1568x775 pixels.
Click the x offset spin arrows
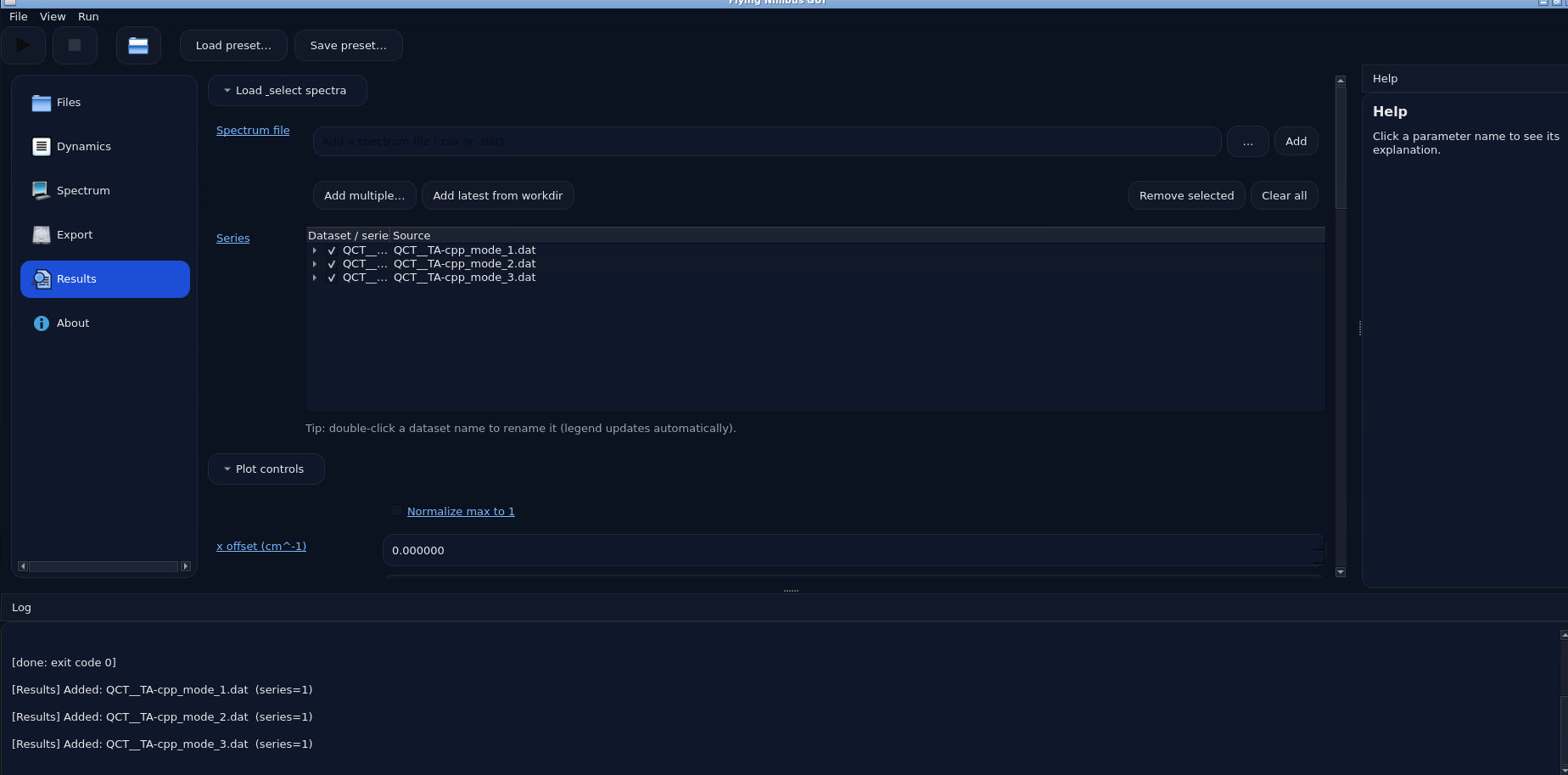coord(1319,551)
